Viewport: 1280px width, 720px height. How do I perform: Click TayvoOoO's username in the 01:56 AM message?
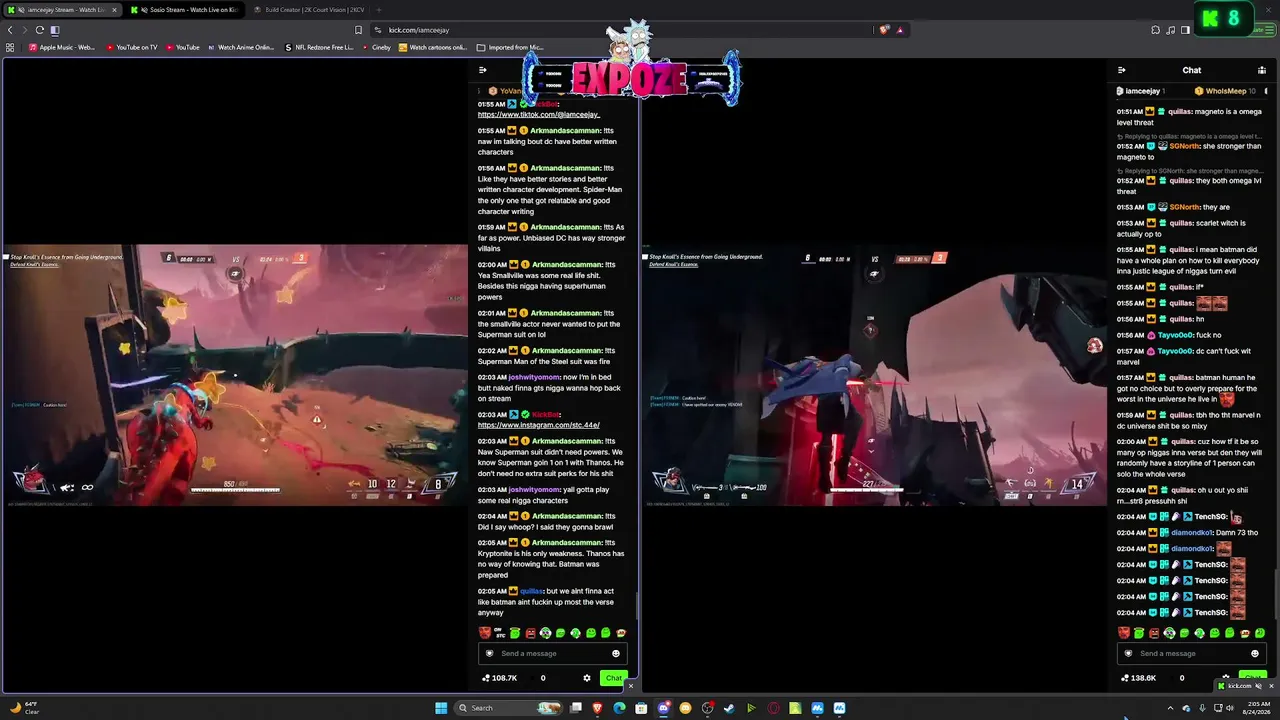1175,335
